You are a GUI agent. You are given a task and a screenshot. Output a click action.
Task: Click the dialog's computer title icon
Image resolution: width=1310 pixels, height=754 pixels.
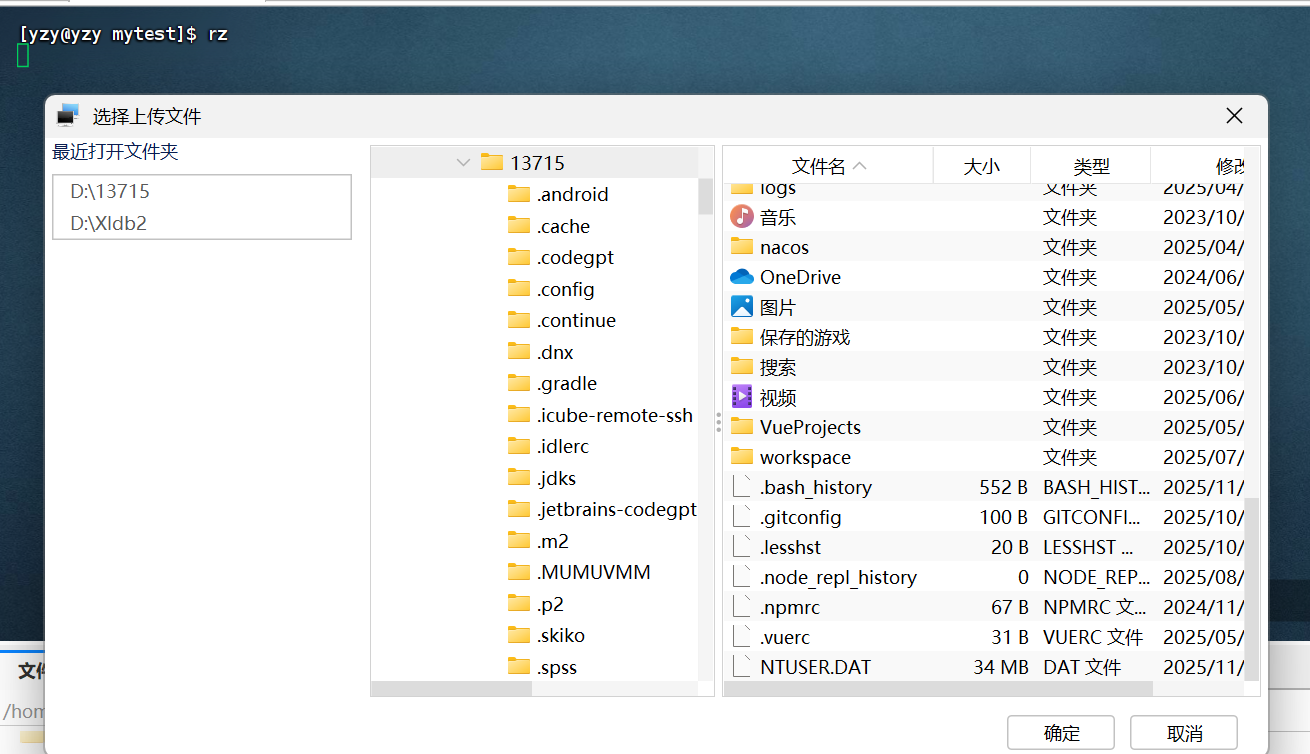(67, 115)
